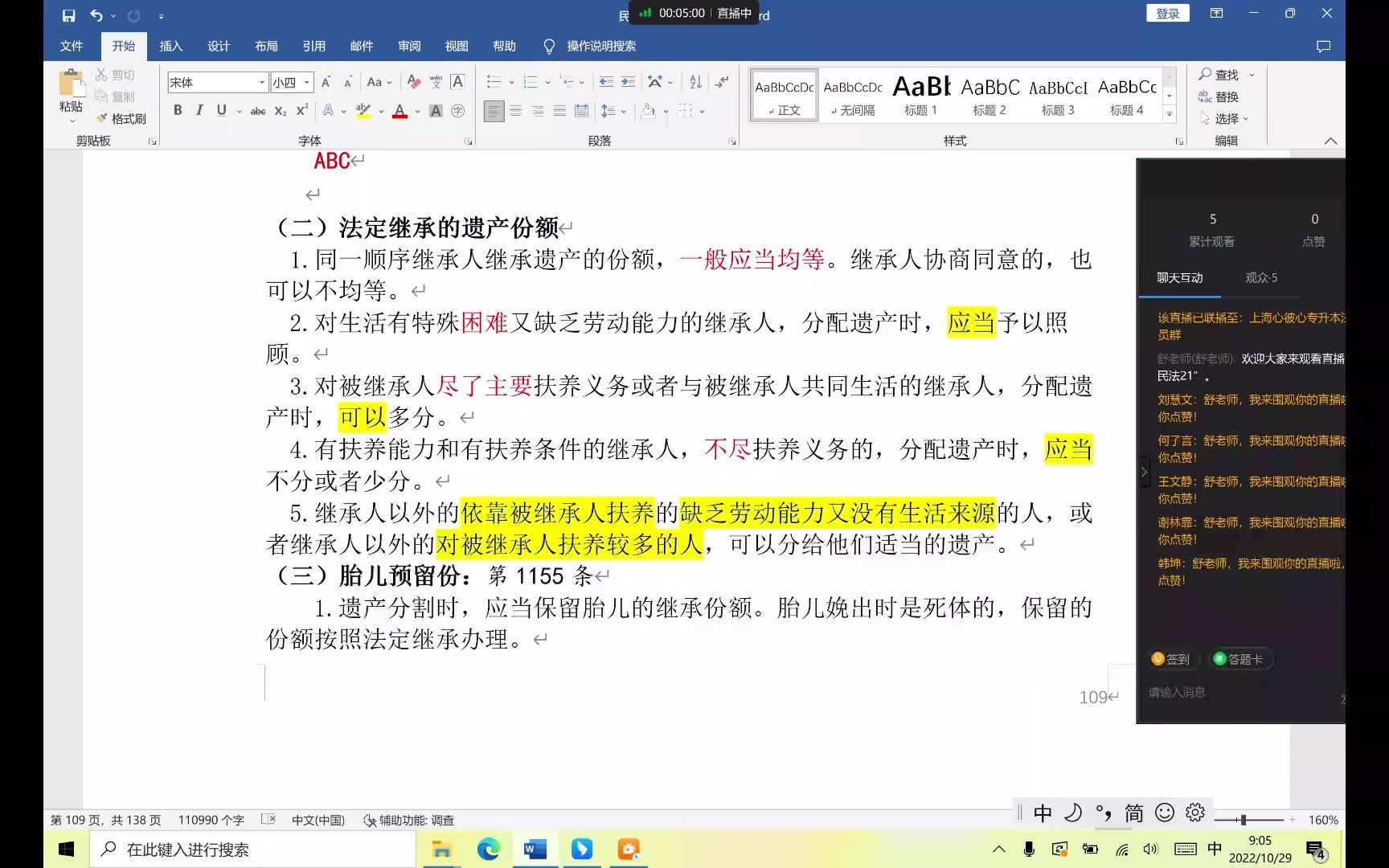Apply distributed alignment icon
Image resolution: width=1389 pixels, height=868 pixels.
click(581, 111)
